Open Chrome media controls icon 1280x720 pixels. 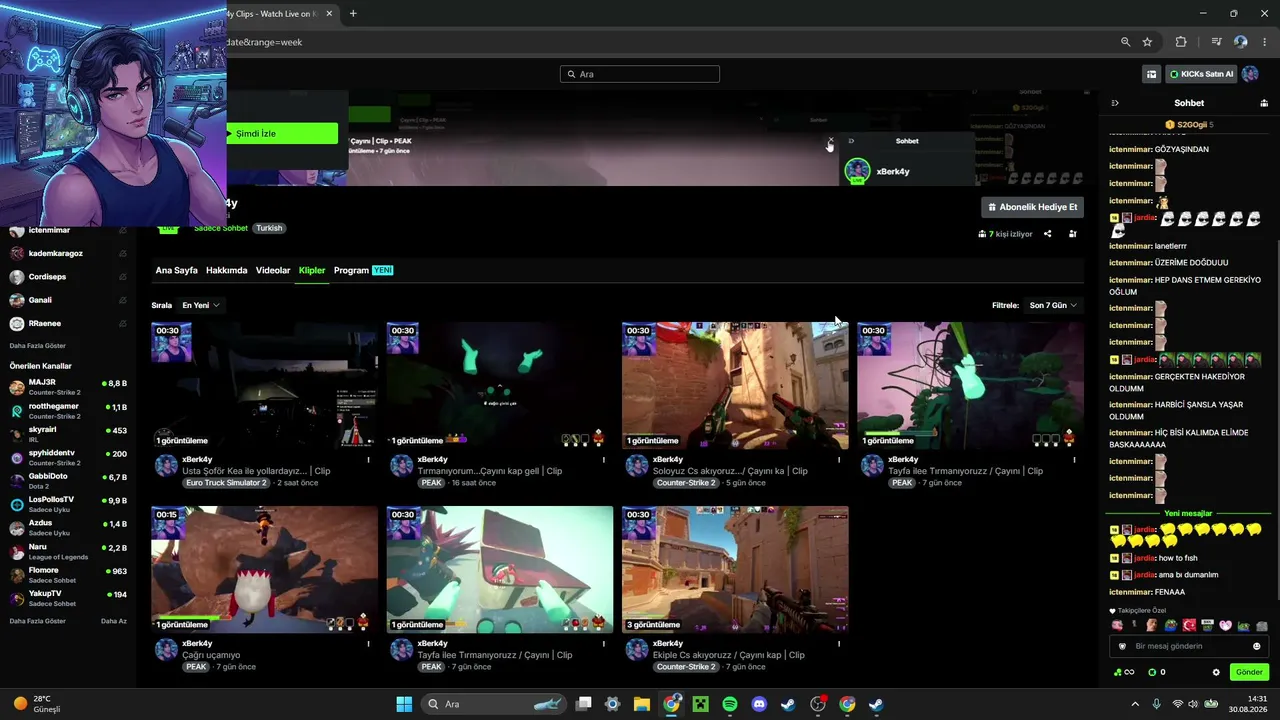1216,42
